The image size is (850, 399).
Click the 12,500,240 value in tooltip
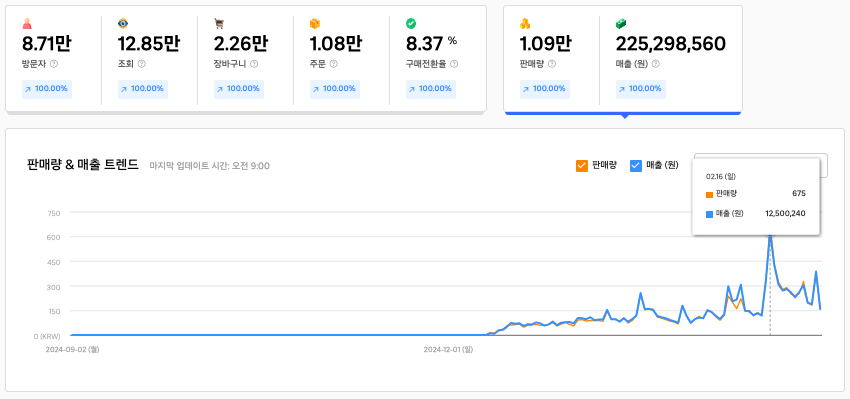pyautogui.click(x=785, y=214)
